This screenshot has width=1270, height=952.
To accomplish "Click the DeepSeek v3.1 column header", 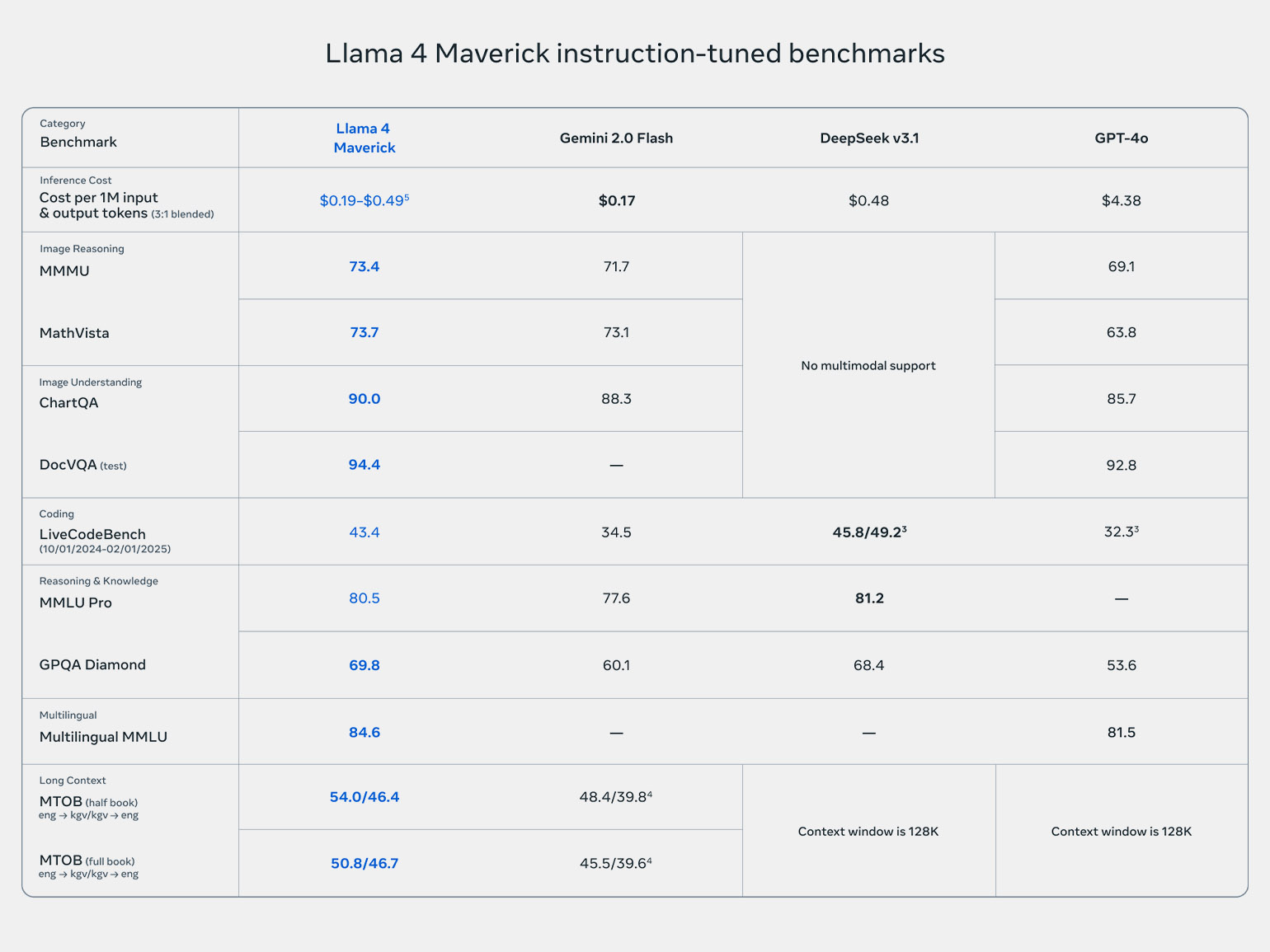I will [868, 138].
